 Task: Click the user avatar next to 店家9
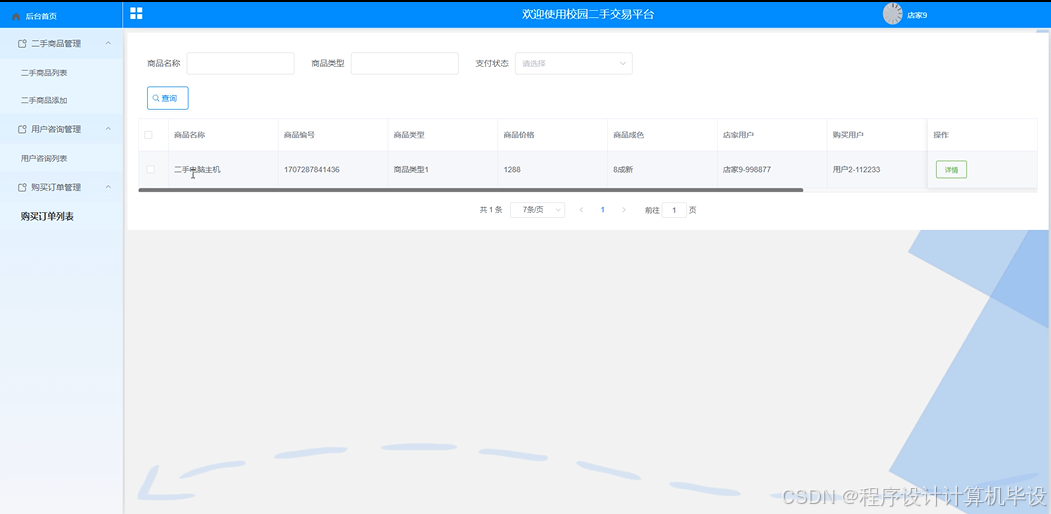pyautogui.click(x=892, y=13)
